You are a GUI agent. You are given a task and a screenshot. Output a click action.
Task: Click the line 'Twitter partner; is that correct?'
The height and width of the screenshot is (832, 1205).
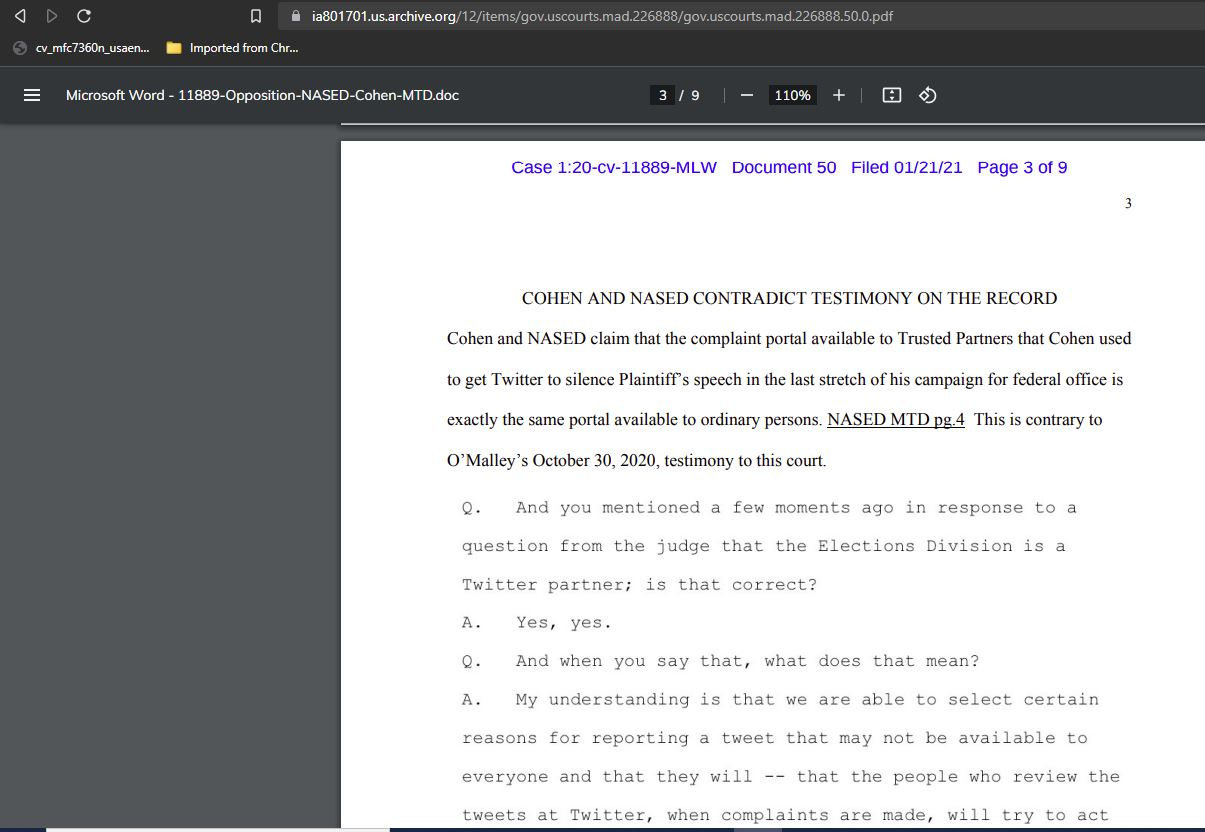pos(639,585)
